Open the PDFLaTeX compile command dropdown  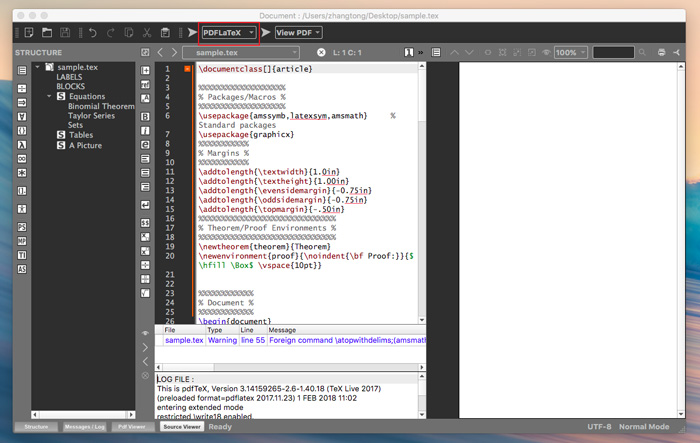(229, 33)
